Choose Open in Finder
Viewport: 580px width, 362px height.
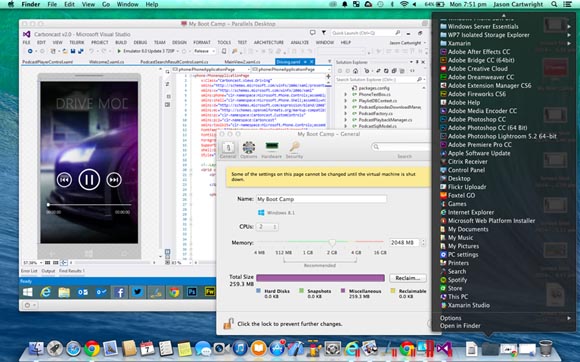pos(460,326)
